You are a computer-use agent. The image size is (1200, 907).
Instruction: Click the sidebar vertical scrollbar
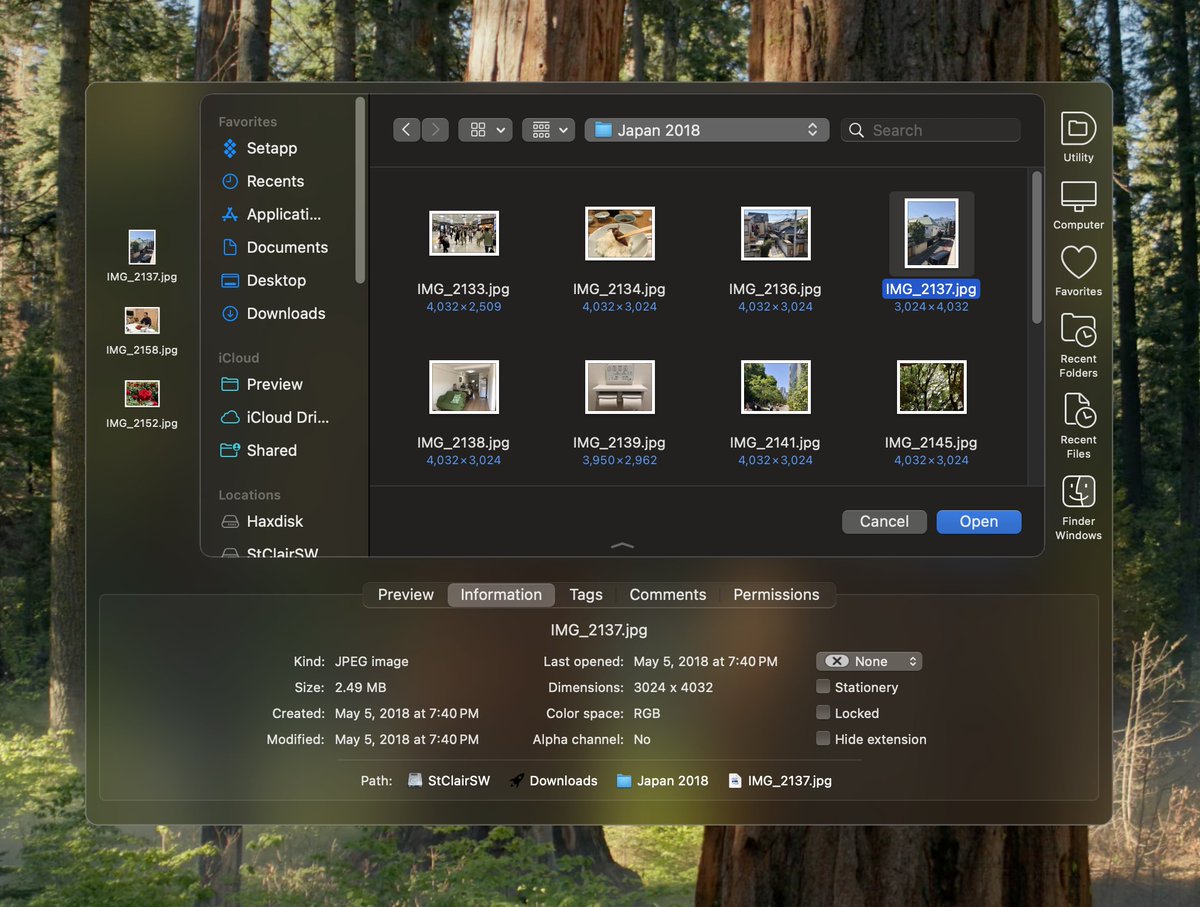pos(360,190)
